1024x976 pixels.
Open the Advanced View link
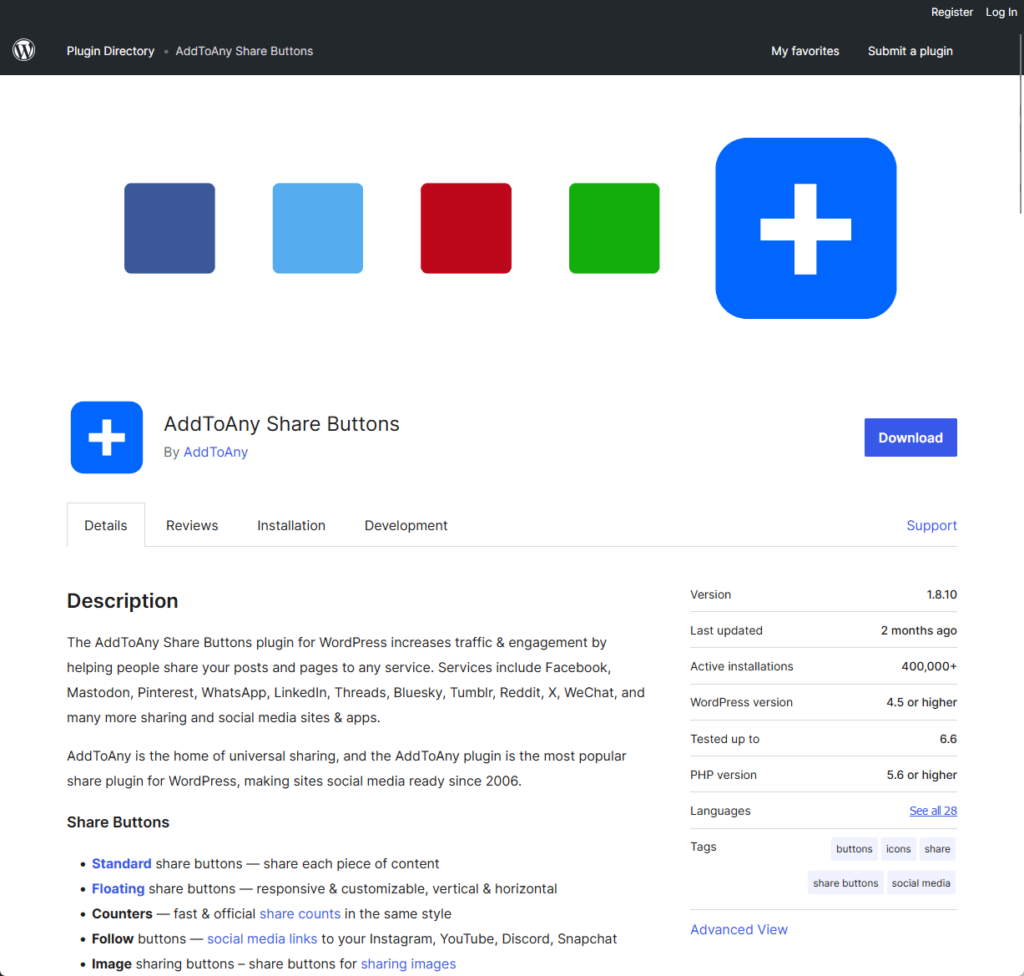(739, 929)
